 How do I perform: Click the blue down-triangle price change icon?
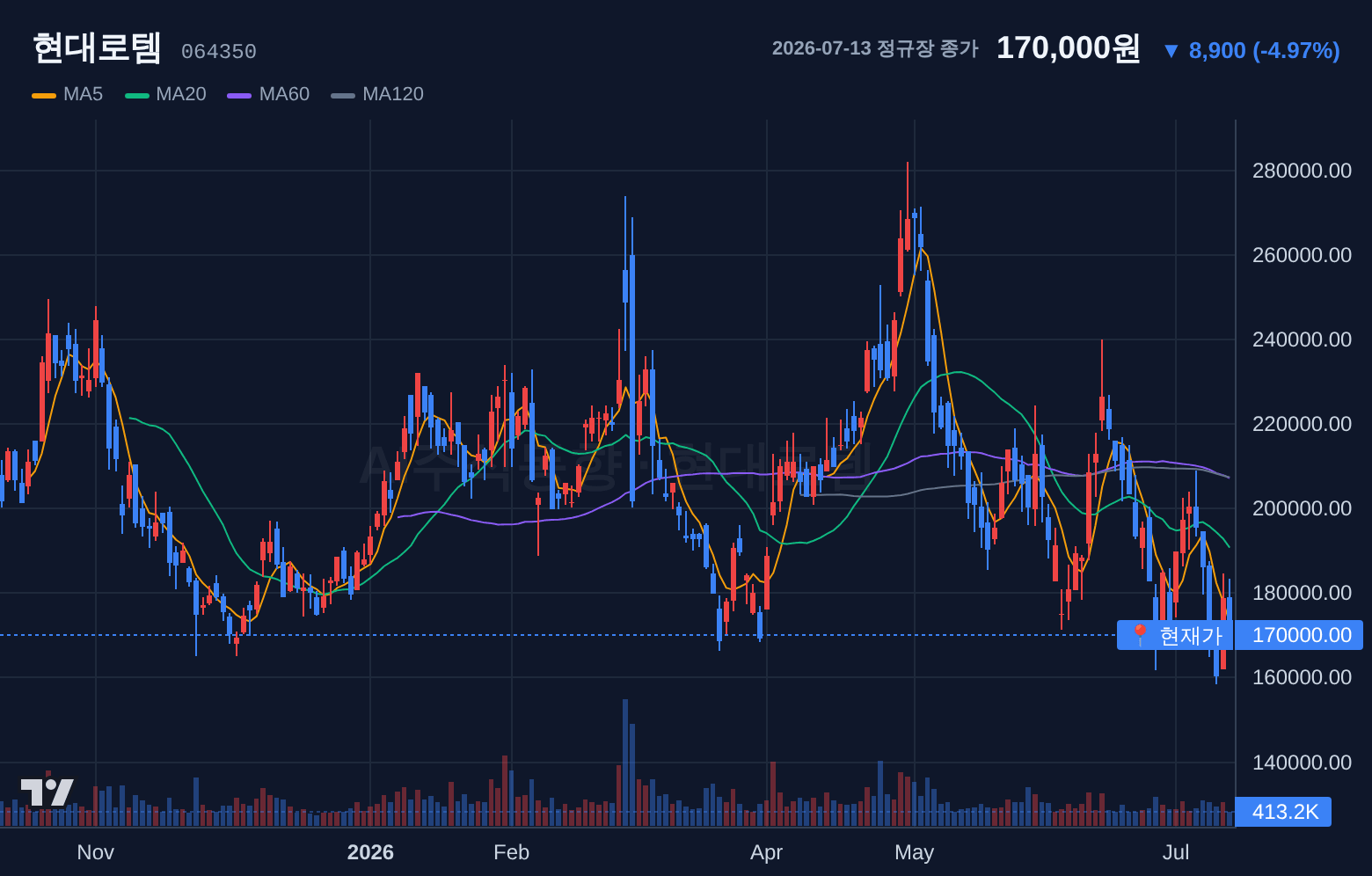1171,51
